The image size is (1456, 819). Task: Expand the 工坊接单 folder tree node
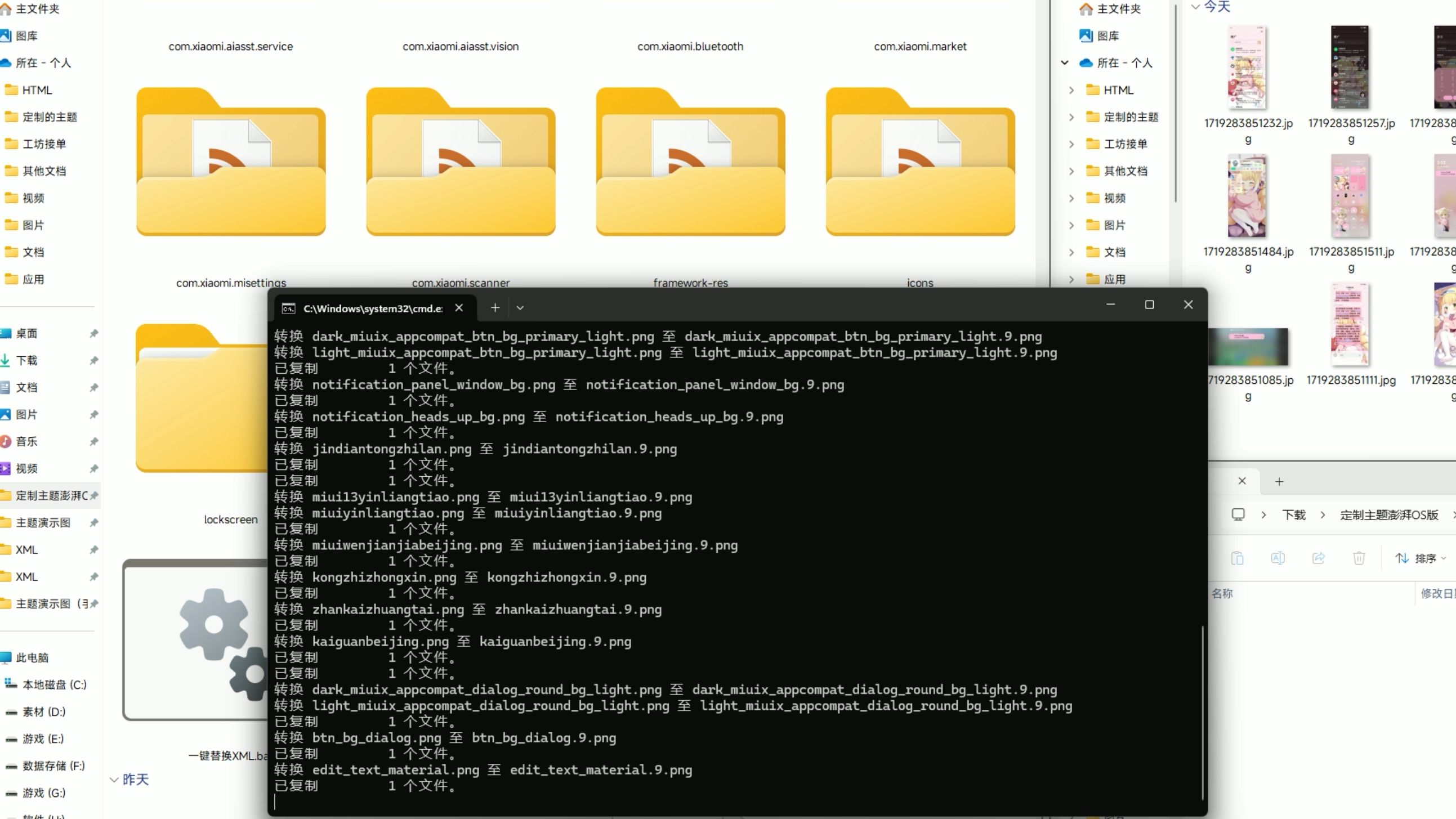pos(1071,144)
